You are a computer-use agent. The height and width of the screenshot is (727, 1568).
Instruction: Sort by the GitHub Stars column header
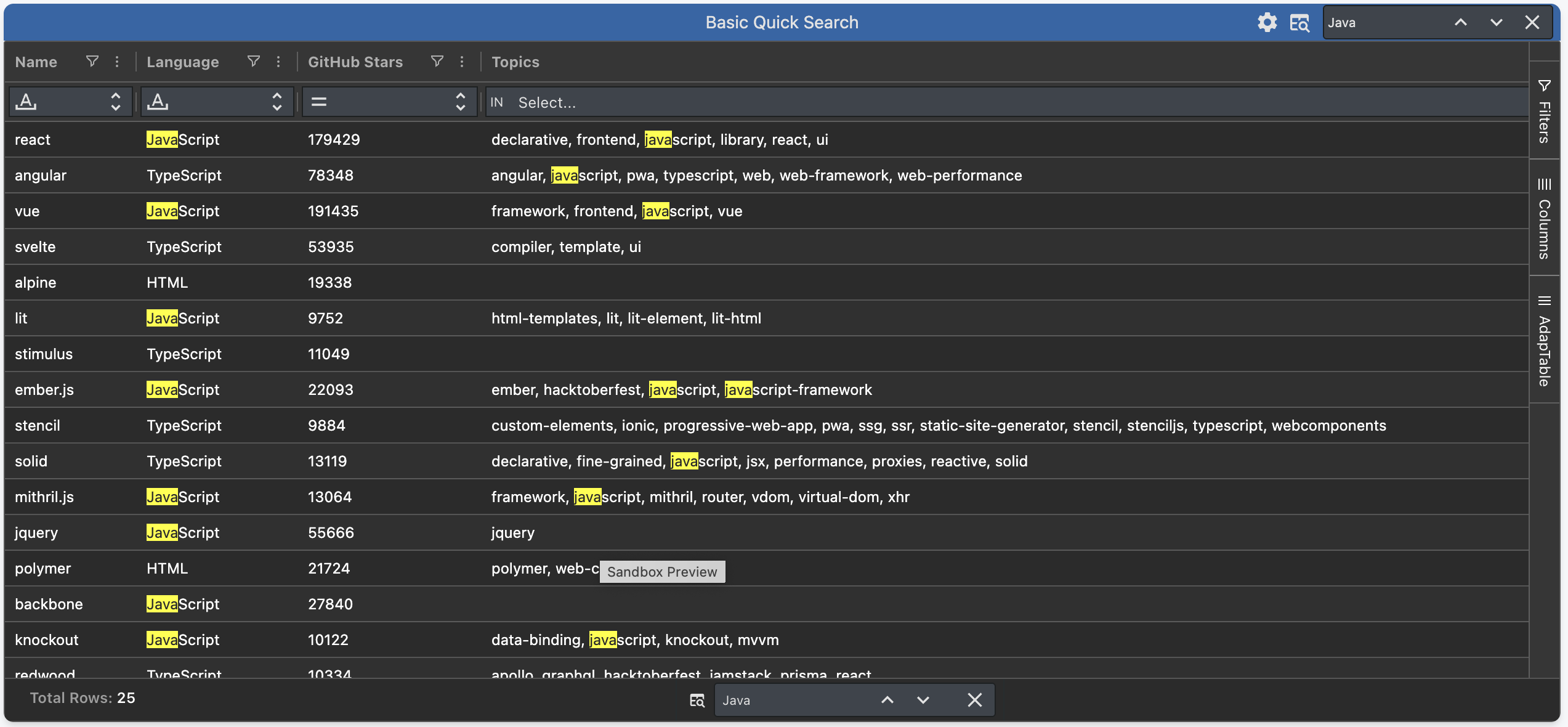click(355, 62)
